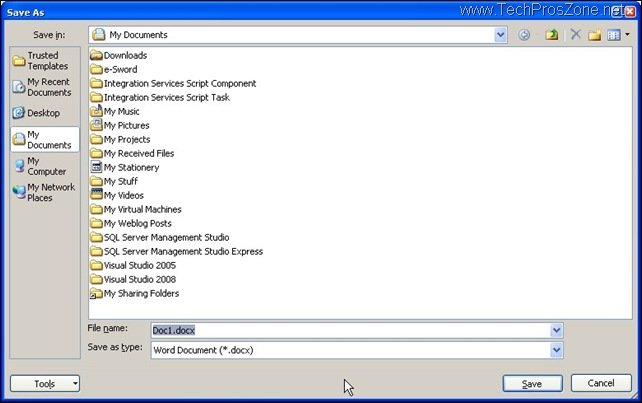
Task: Click the Views grid icon
Action: 613,35
